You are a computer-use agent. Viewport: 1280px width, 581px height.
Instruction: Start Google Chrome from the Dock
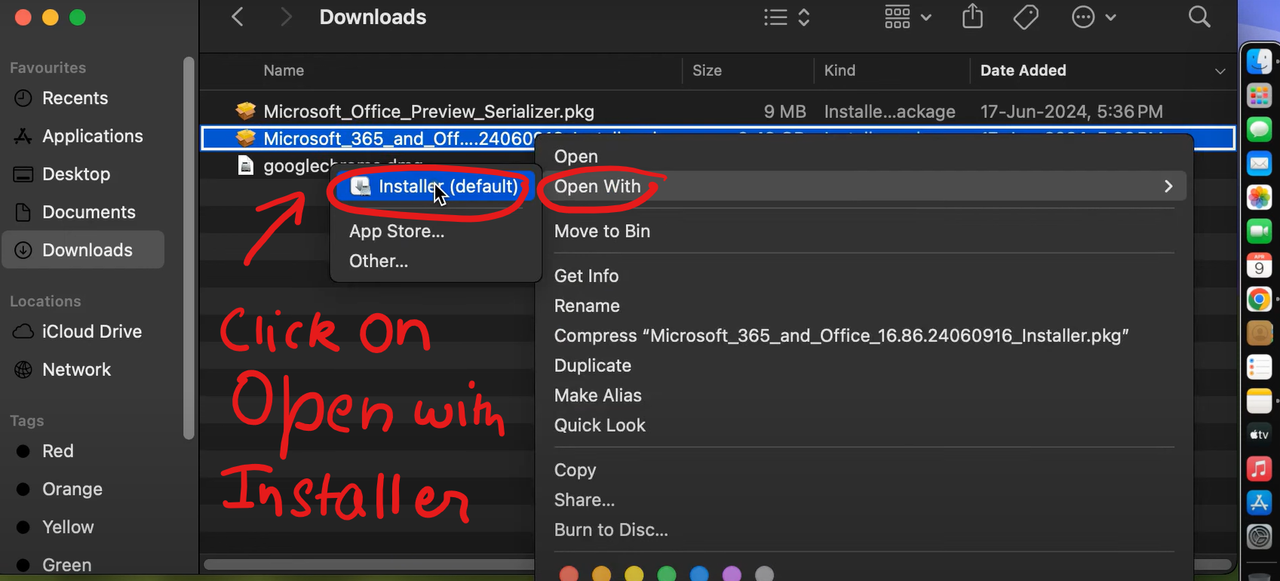(1259, 299)
